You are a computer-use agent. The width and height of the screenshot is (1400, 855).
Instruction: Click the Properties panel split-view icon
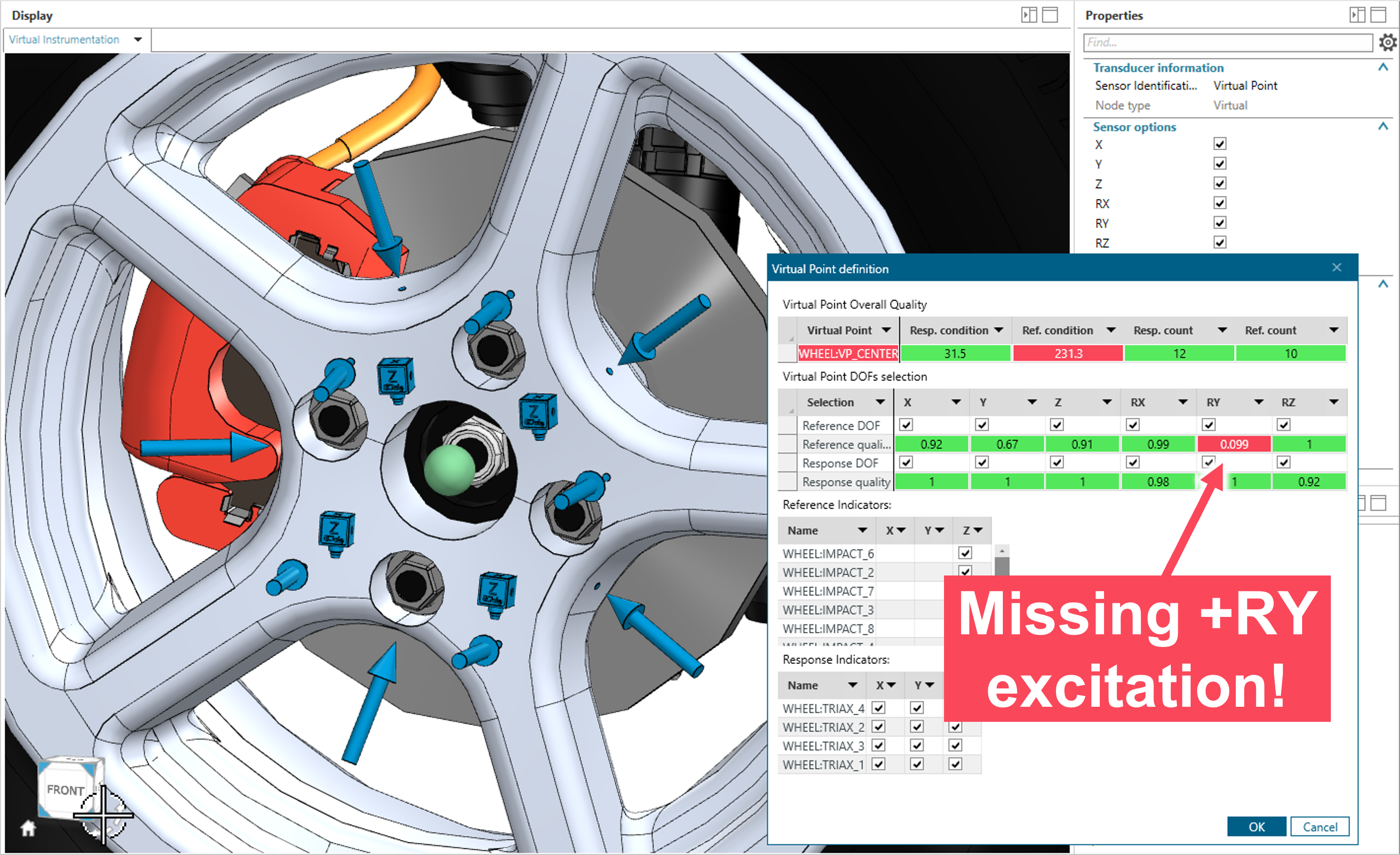1357,15
